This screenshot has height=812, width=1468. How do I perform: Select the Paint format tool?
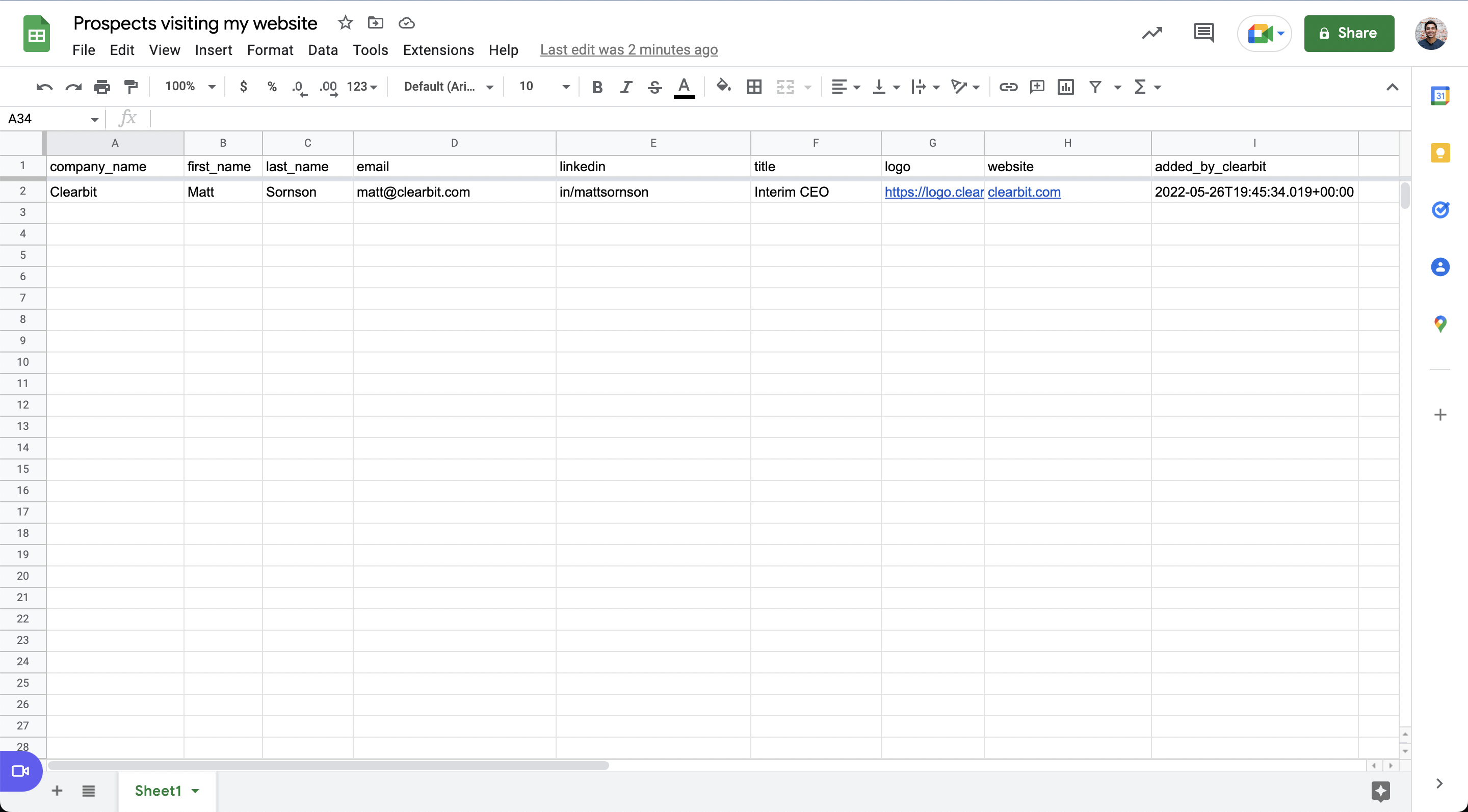(131, 87)
